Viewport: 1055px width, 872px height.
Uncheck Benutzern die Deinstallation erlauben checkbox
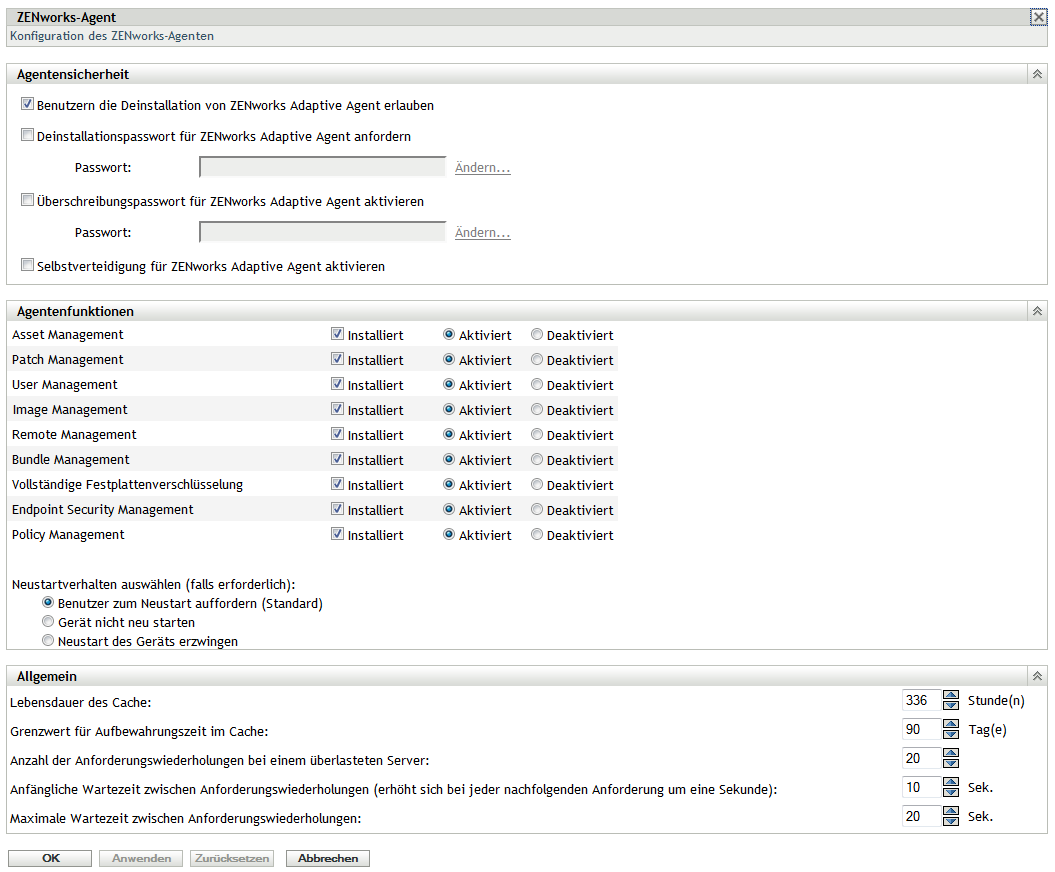(x=27, y=104)
